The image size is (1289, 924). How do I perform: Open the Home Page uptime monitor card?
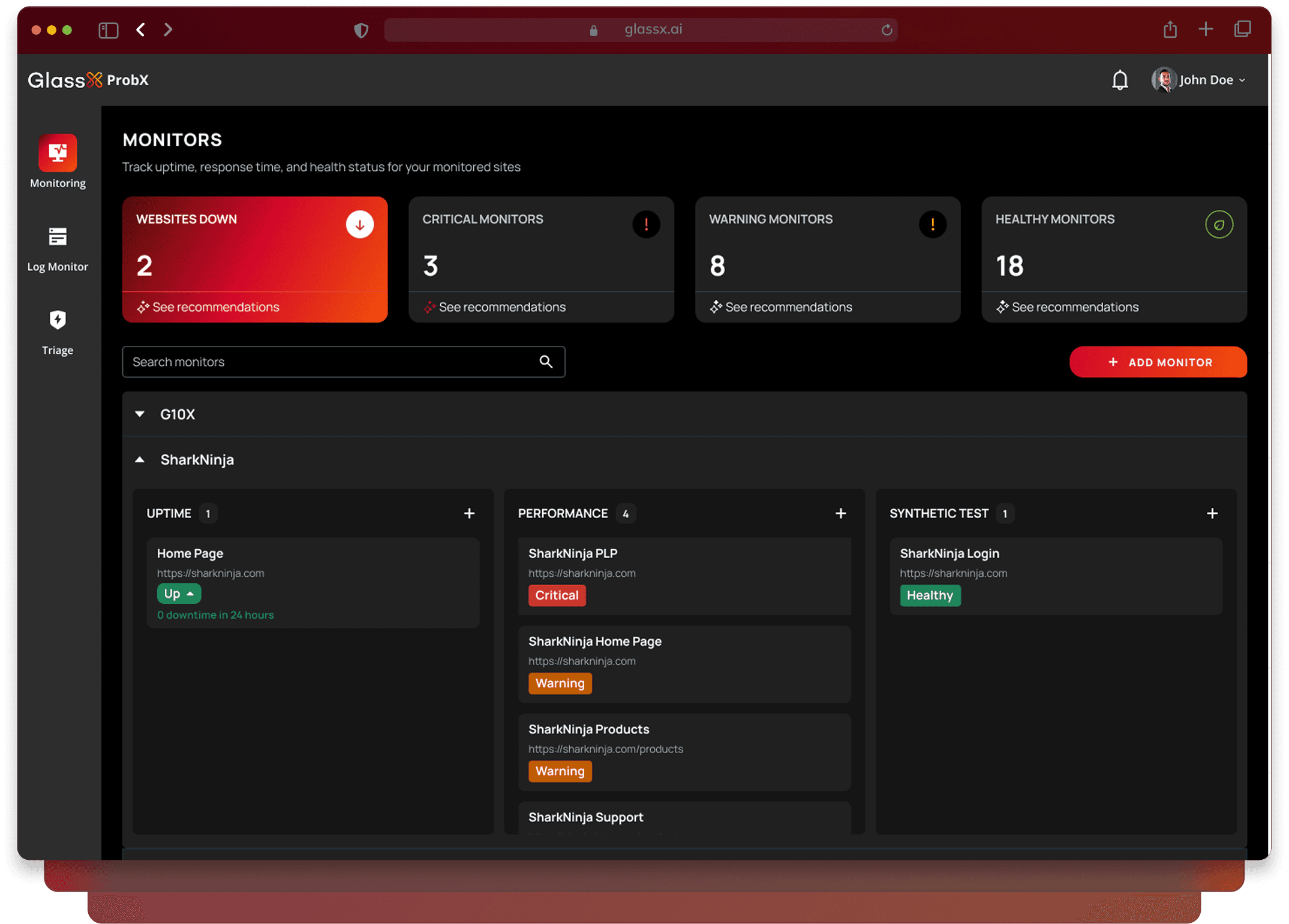click(313, 583)
